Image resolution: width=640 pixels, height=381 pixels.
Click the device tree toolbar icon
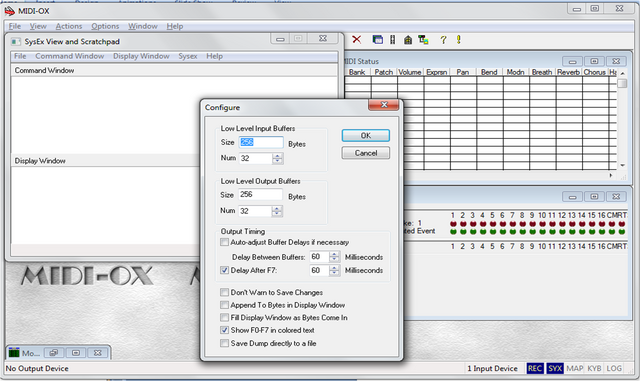tap(423, 40)
